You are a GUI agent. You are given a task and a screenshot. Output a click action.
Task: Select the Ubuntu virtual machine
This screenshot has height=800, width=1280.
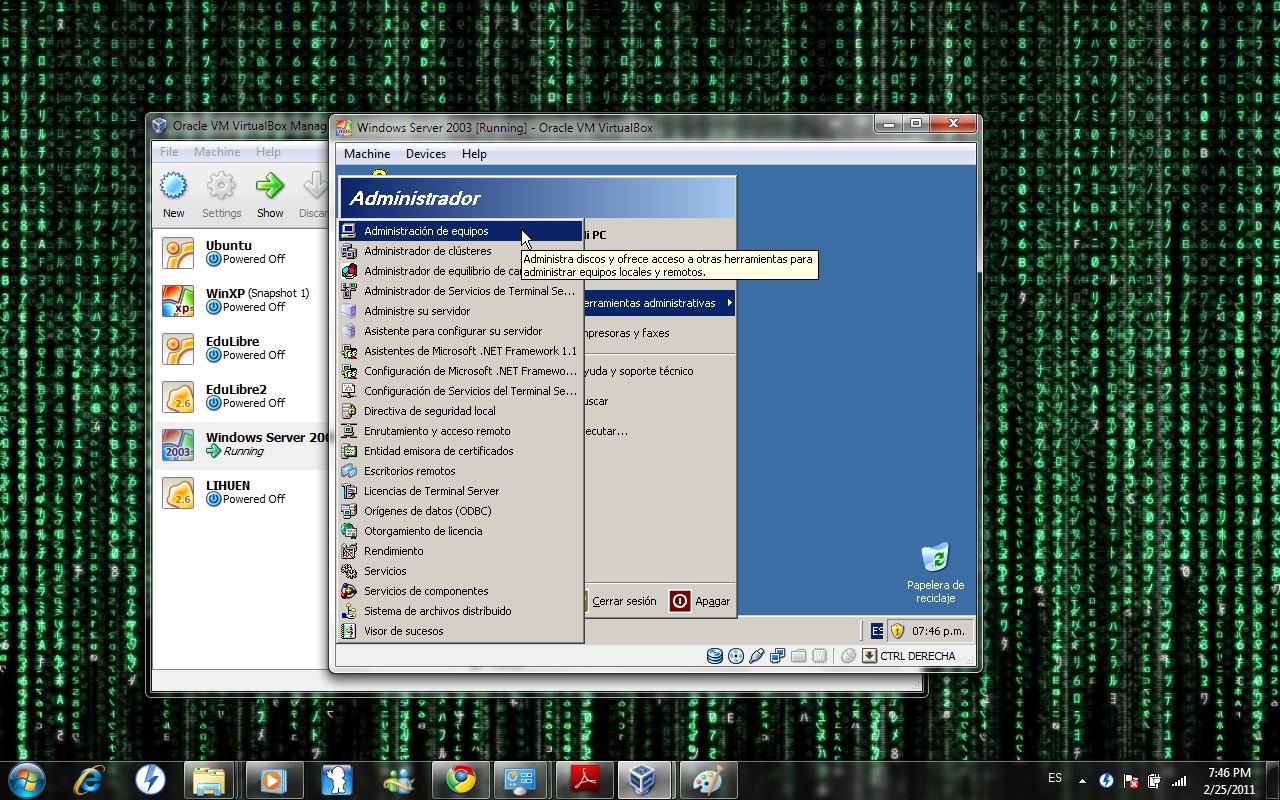tap(240, 253)
